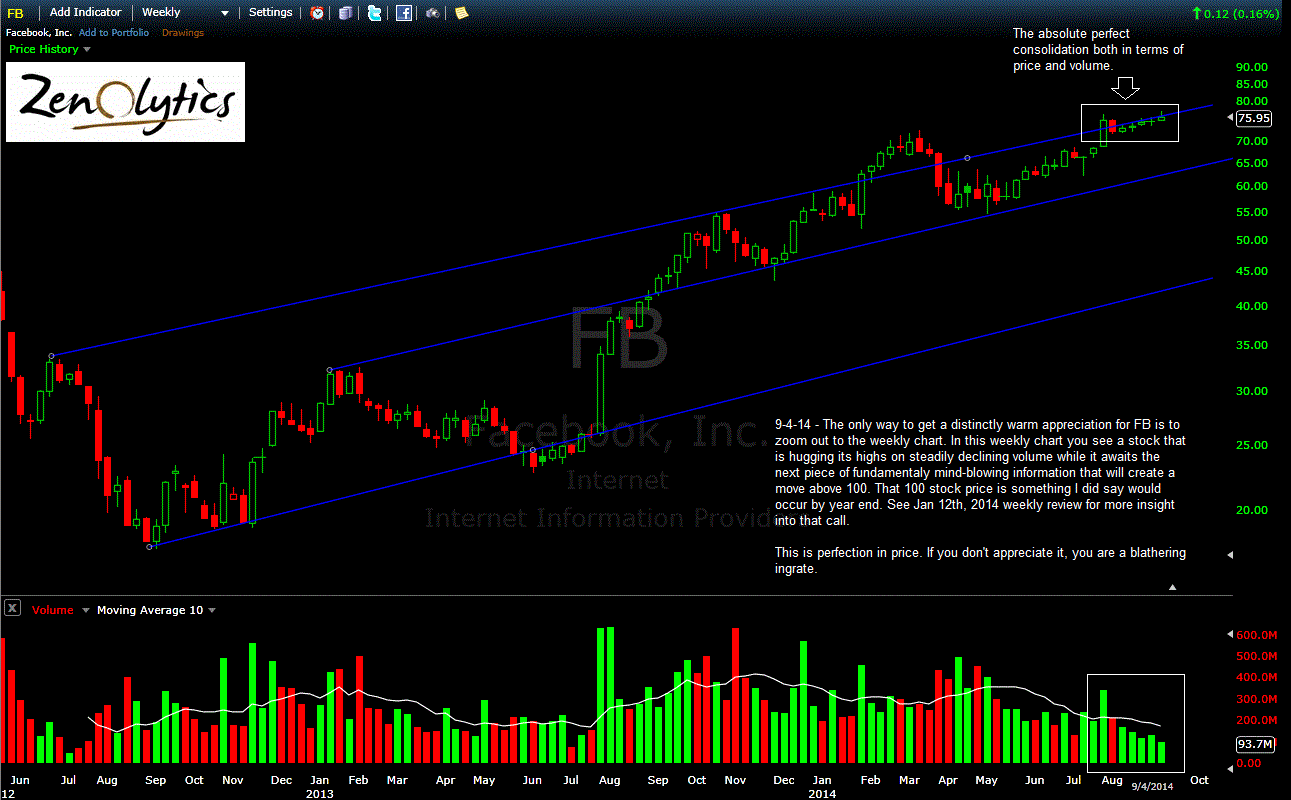The image size is (1291, 800).
Task: Click Add Indicator in the toolbar
Action: tap(85, 13)
